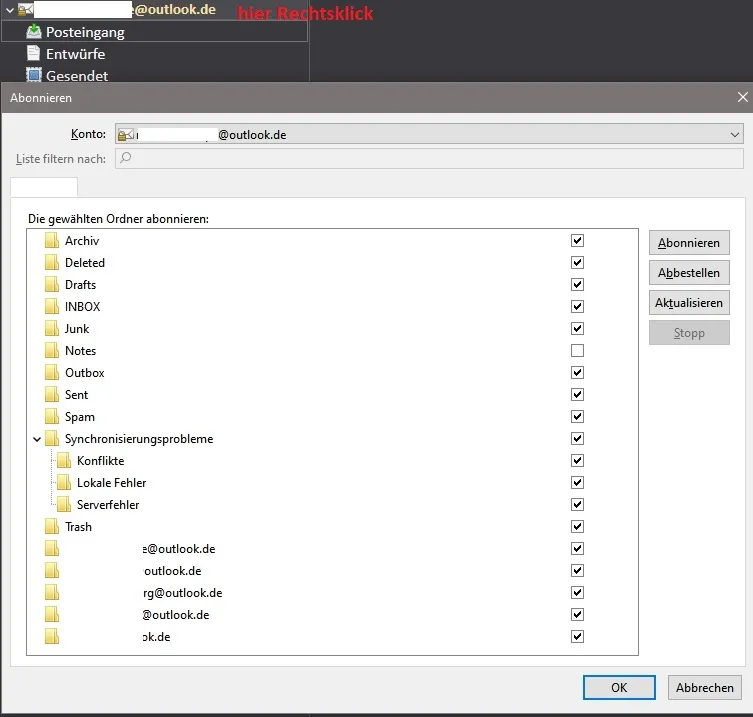
Task: Click the Konflikte folder icon
Action: 64,461
